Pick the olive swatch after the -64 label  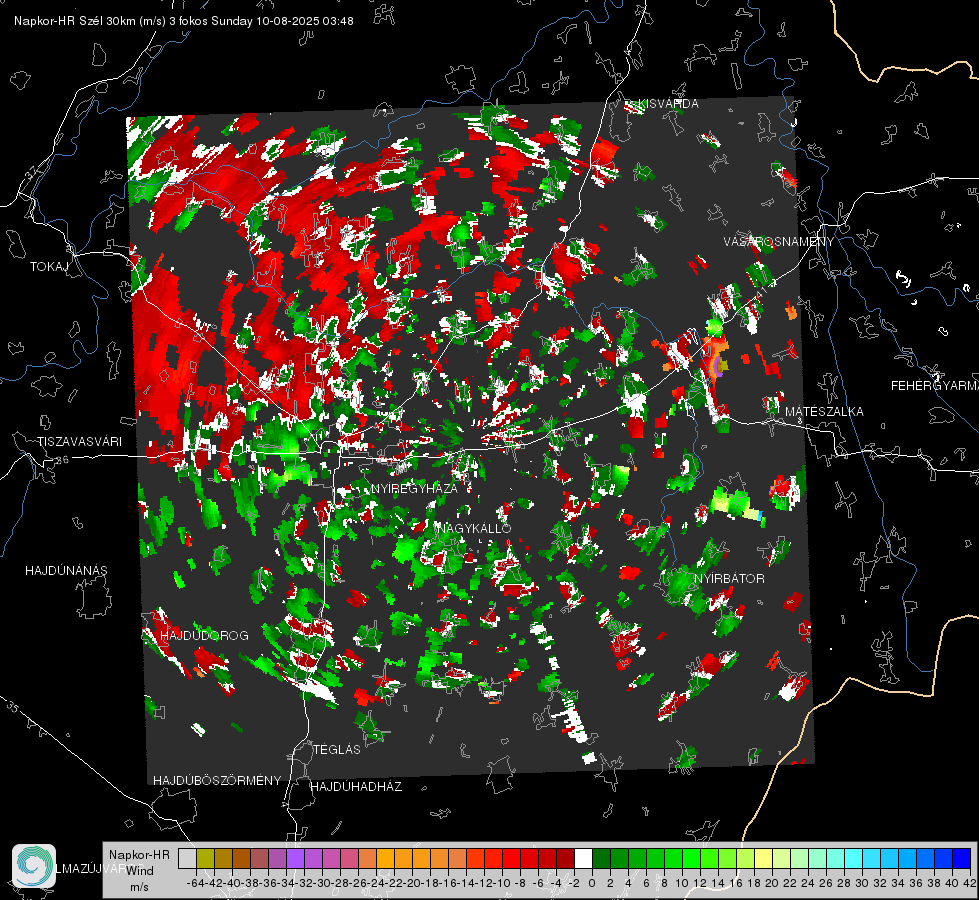click(x=205, y=858)
